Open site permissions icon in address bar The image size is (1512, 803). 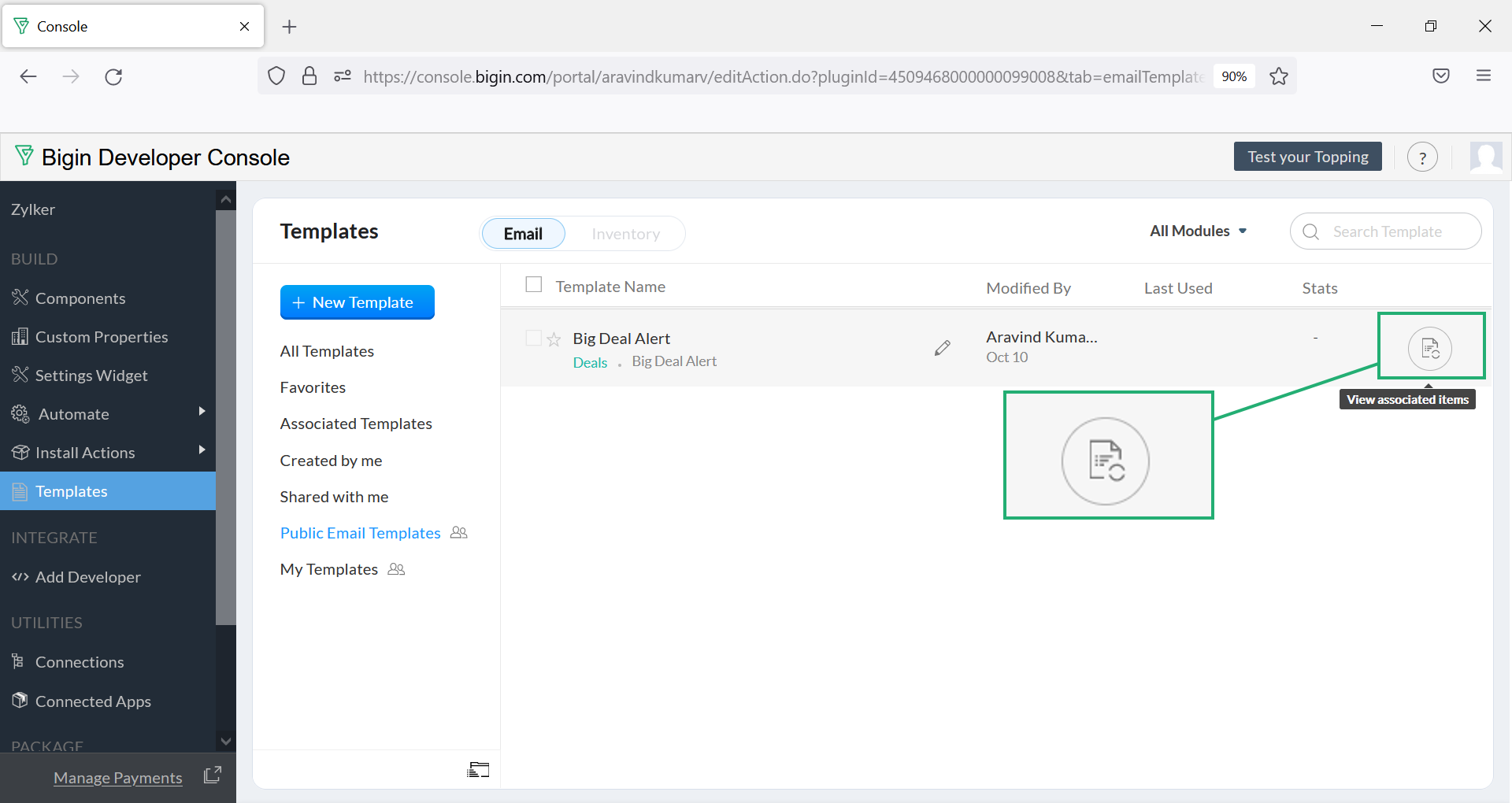343,76
